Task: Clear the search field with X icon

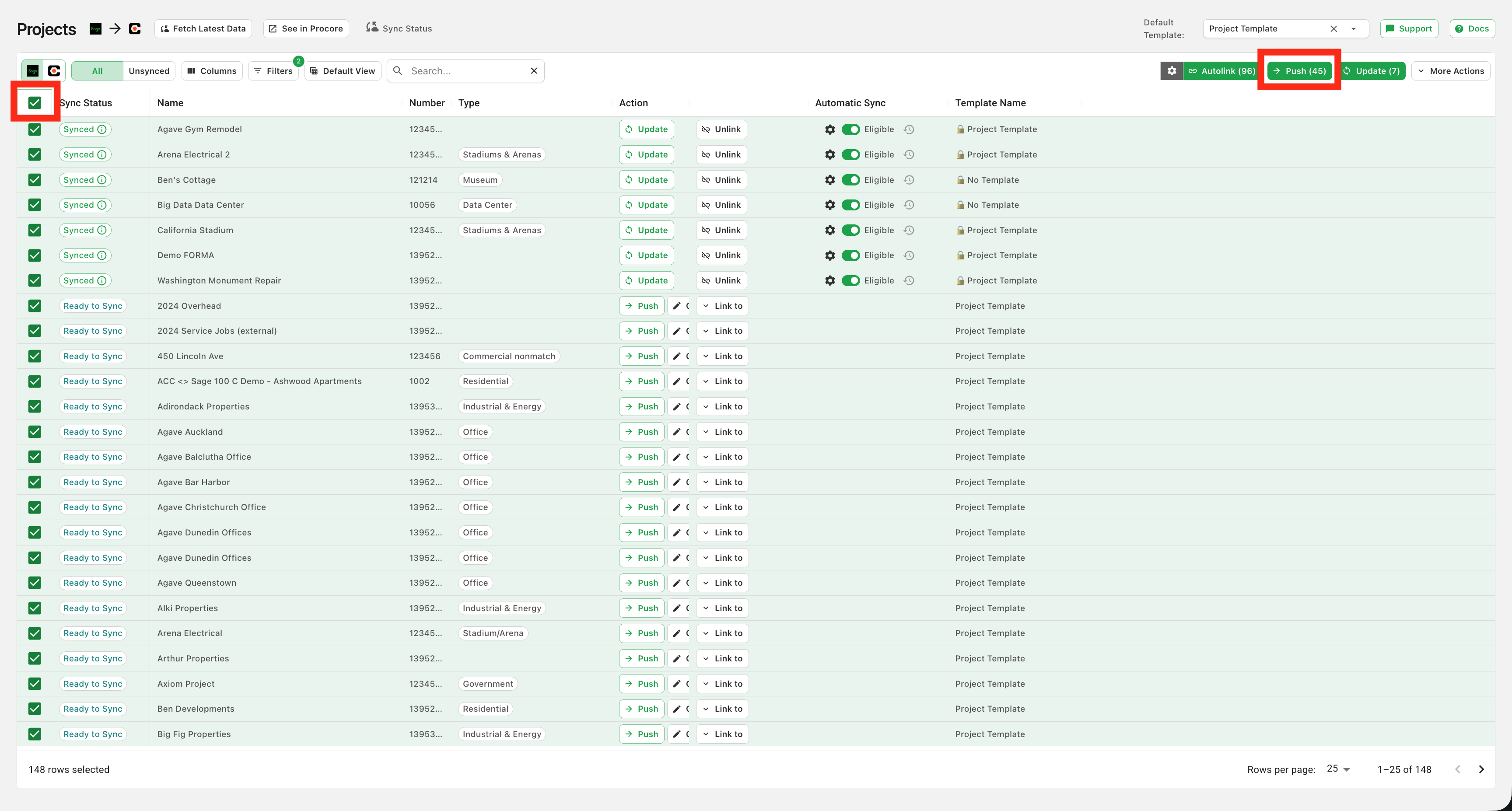Action: 534,71
